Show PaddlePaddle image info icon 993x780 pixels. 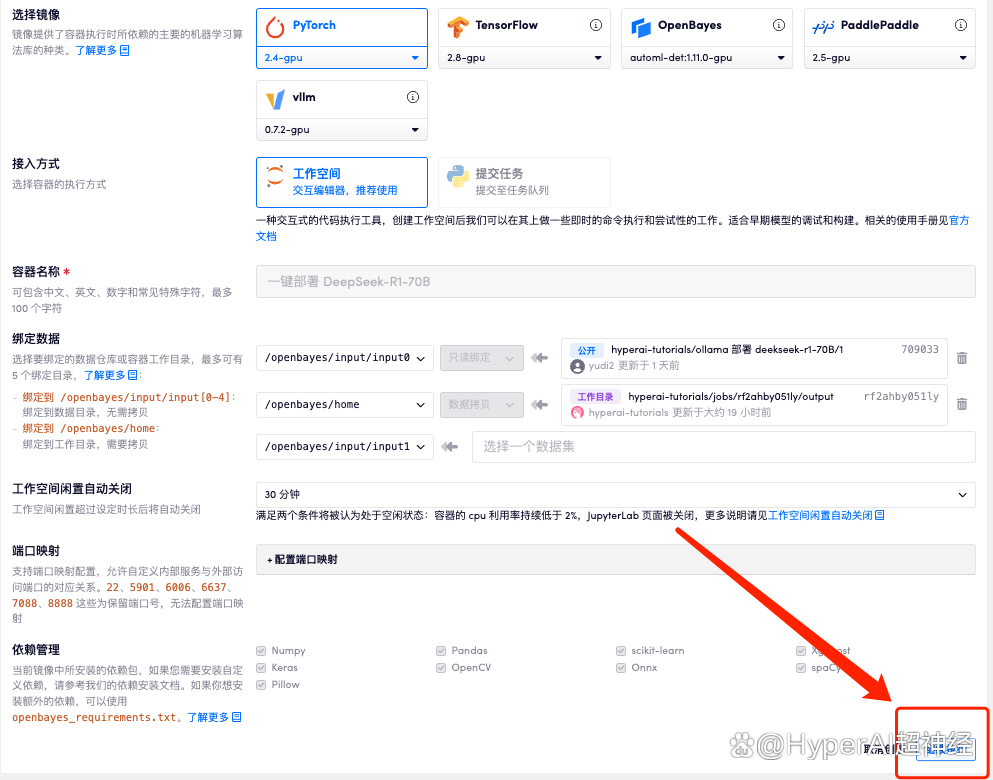click(961, 25)
